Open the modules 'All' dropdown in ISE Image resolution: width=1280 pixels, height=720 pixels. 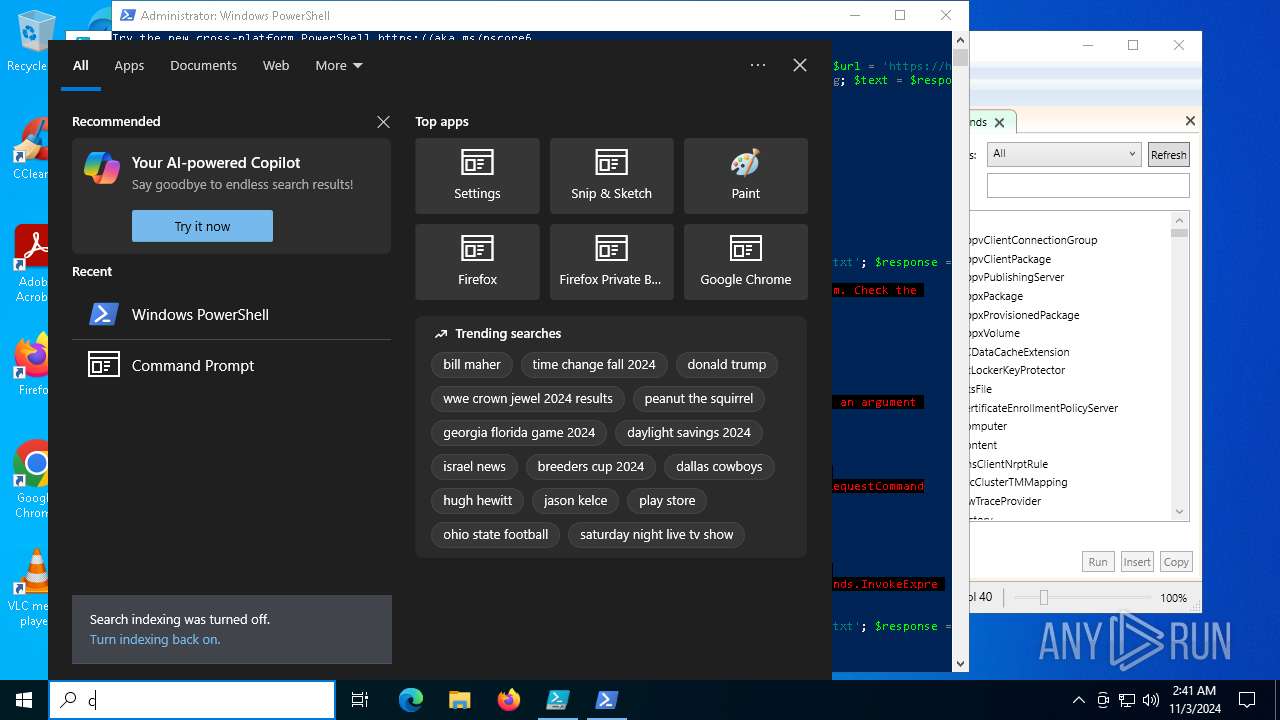(1063, 154)
